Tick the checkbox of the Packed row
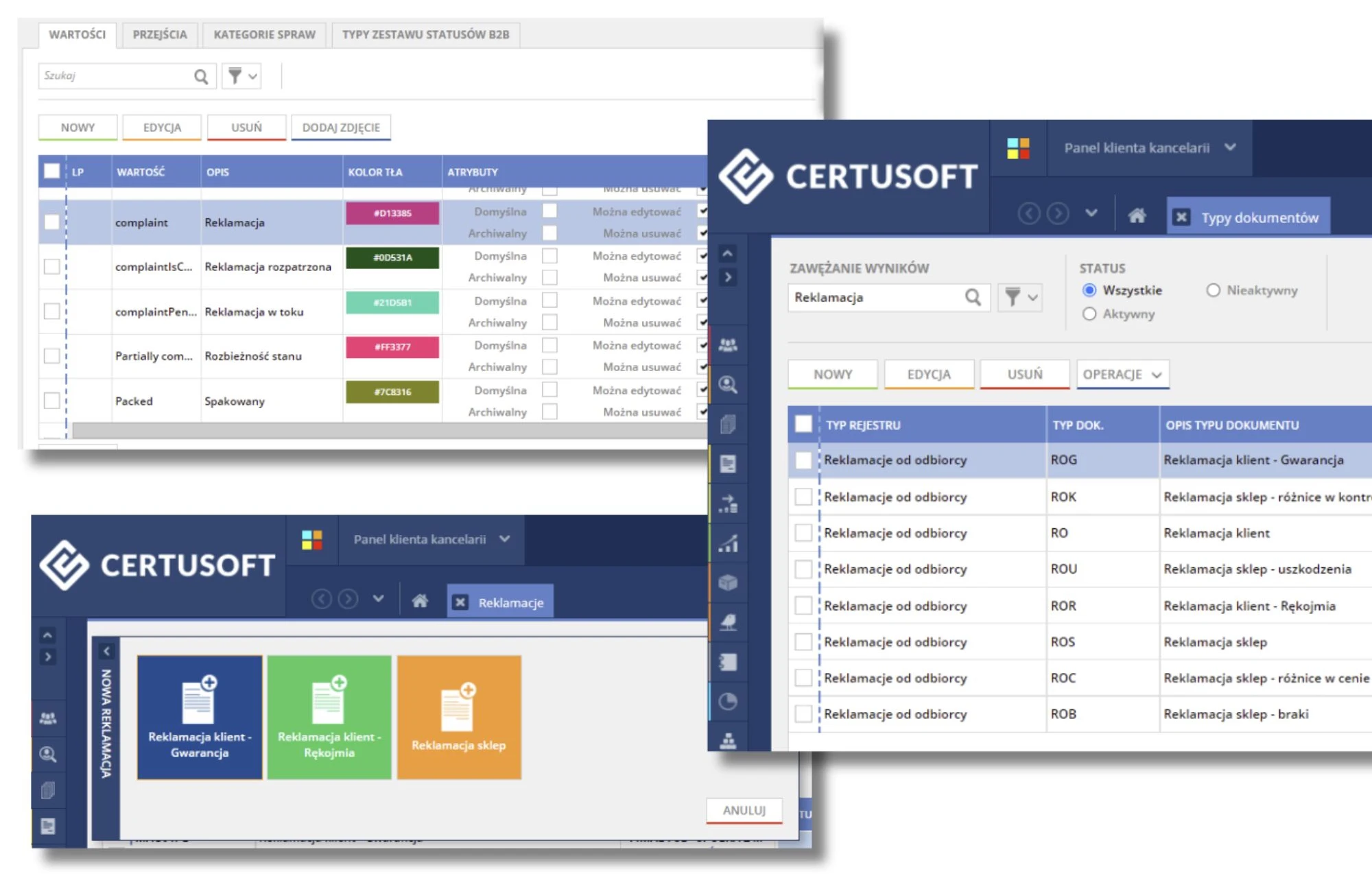This screenshot has width=1372, height=874. 51,401
